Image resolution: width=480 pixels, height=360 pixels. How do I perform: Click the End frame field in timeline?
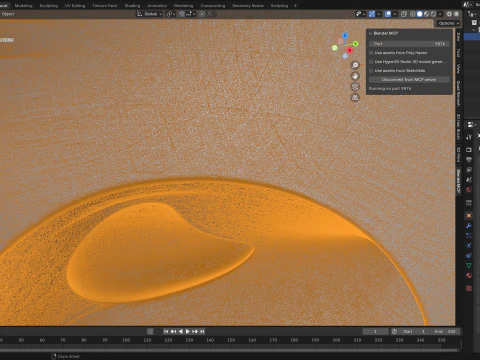tap(445, 331)
